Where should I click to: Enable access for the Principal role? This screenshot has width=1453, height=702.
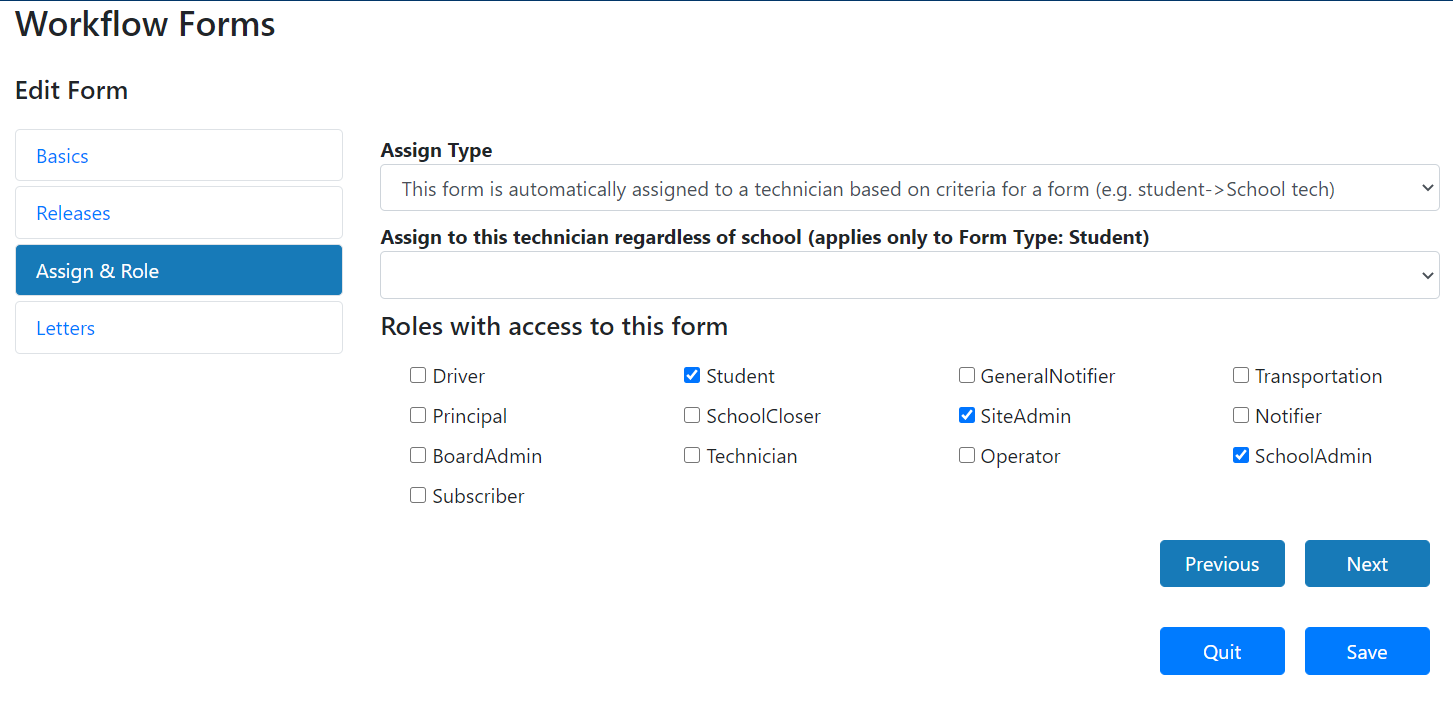(418, 415)
